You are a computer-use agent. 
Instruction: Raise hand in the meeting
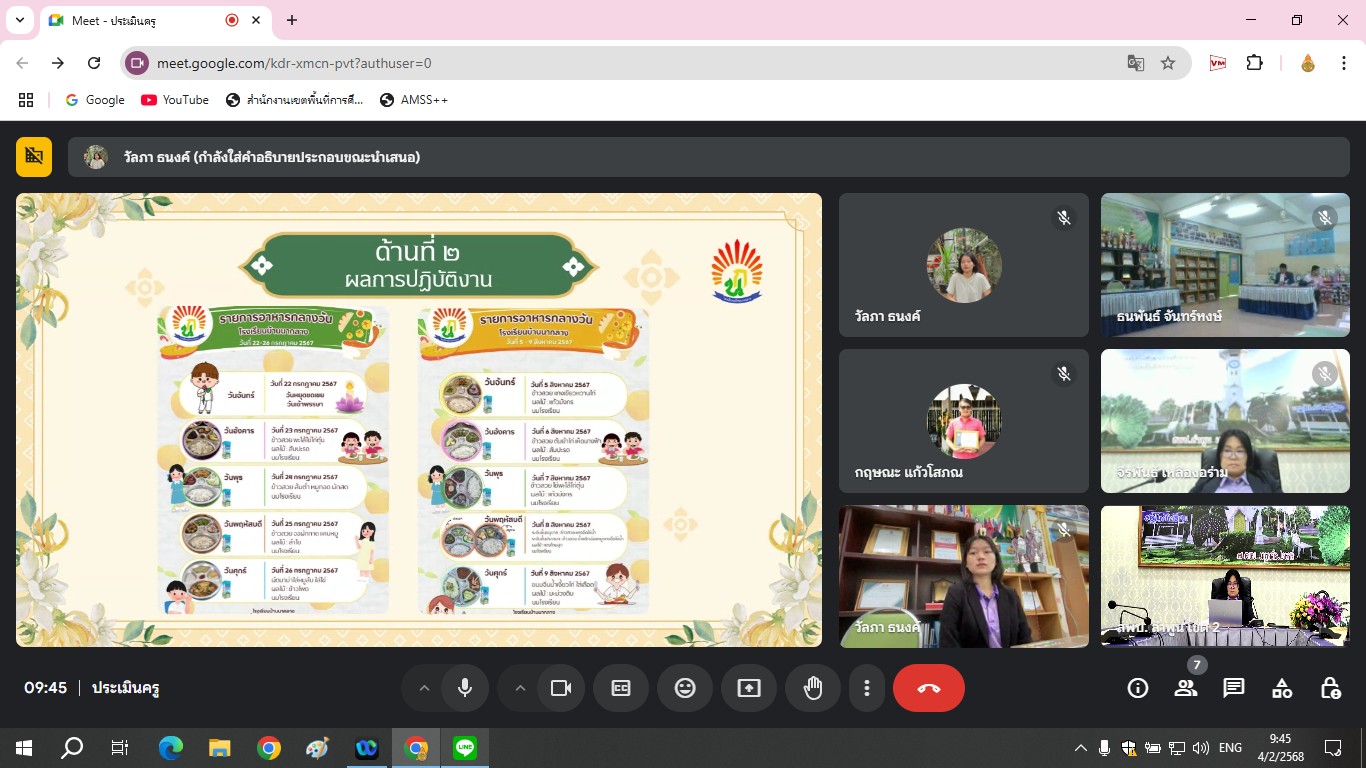tap(813, 688)
